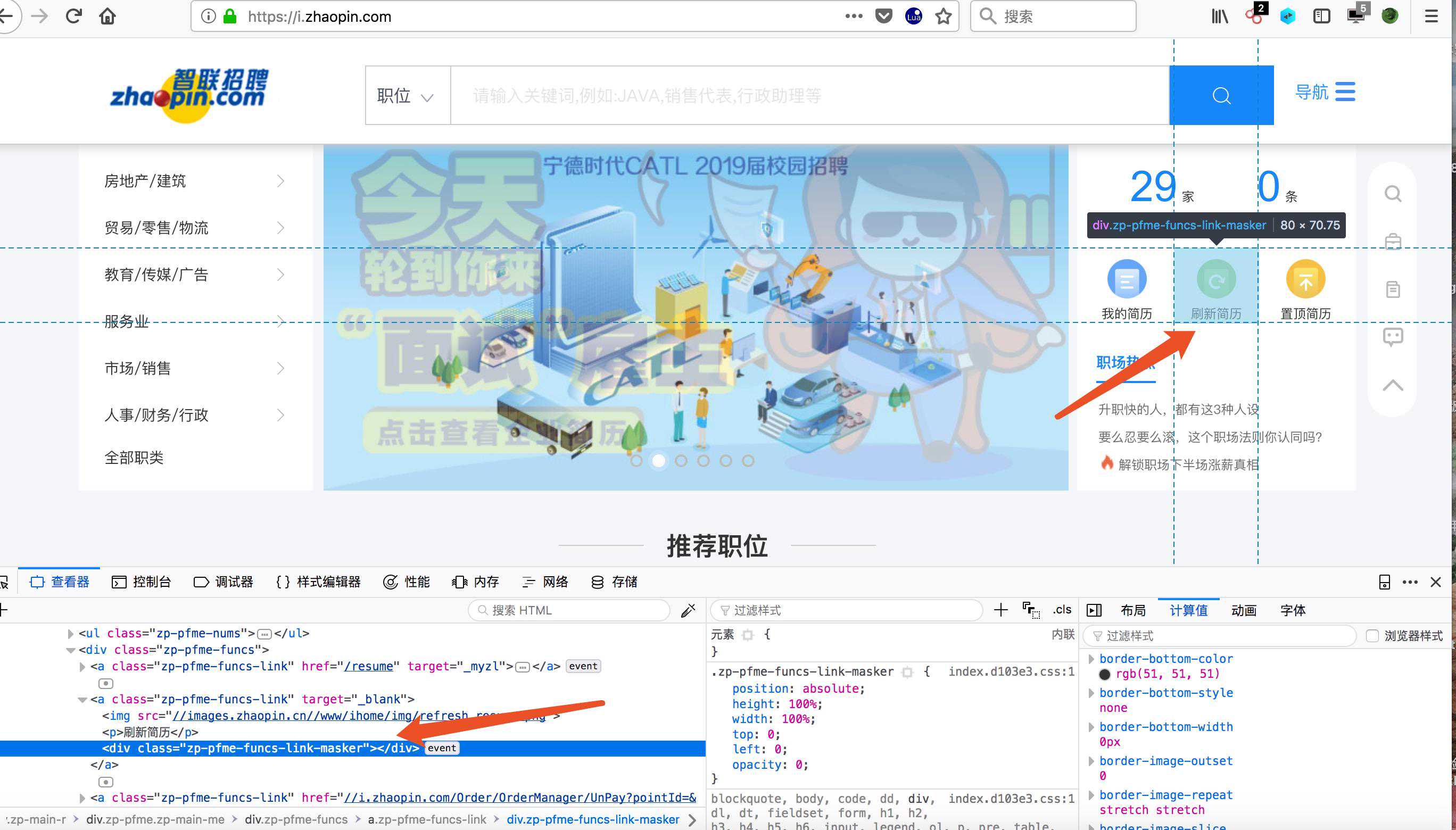Open the 我的简历 resume icon
Viewport: 1456px width, 830px height.
[x=1127, y=279]
